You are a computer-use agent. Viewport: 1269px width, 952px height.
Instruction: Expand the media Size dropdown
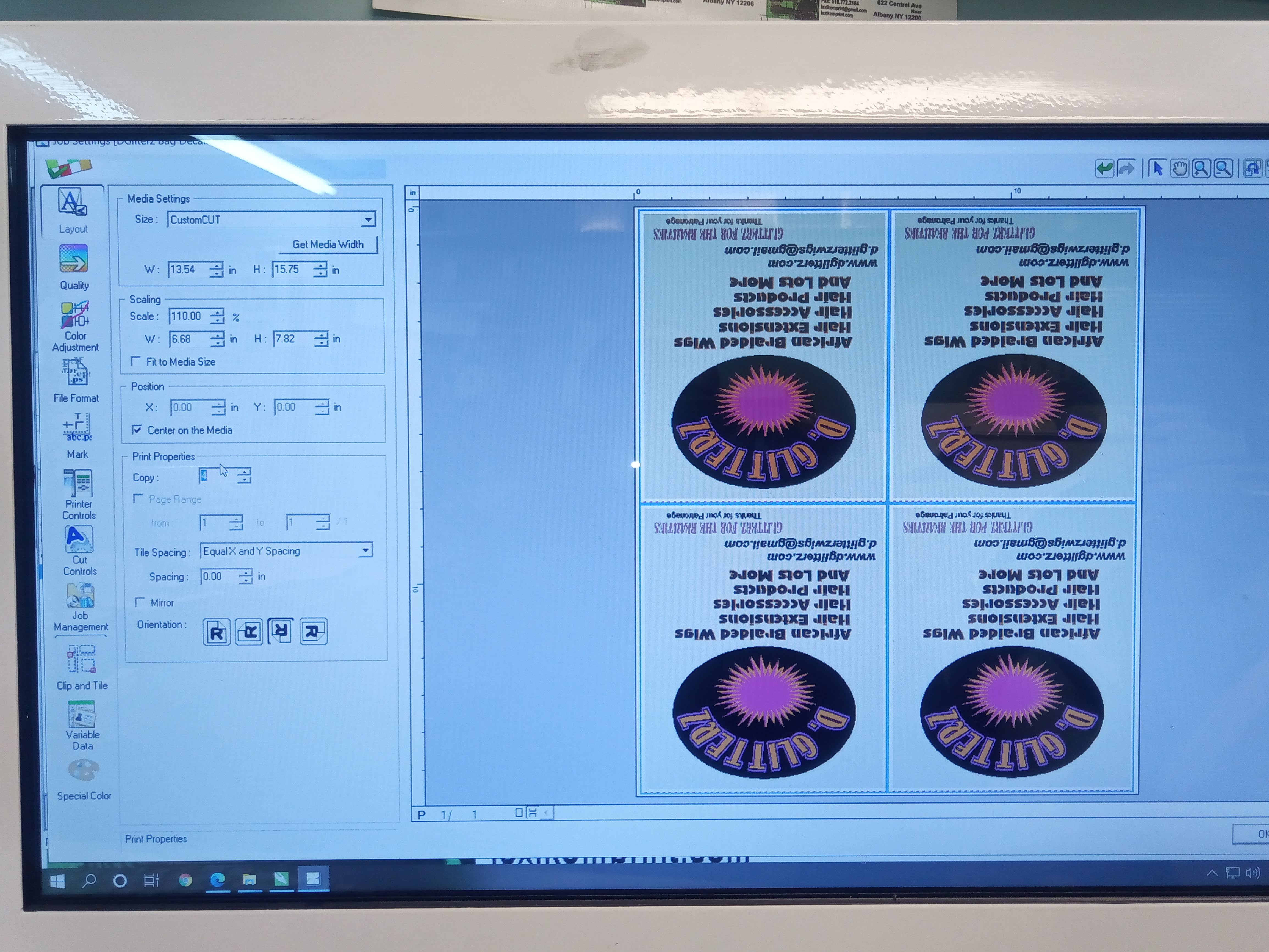[368, 219]
